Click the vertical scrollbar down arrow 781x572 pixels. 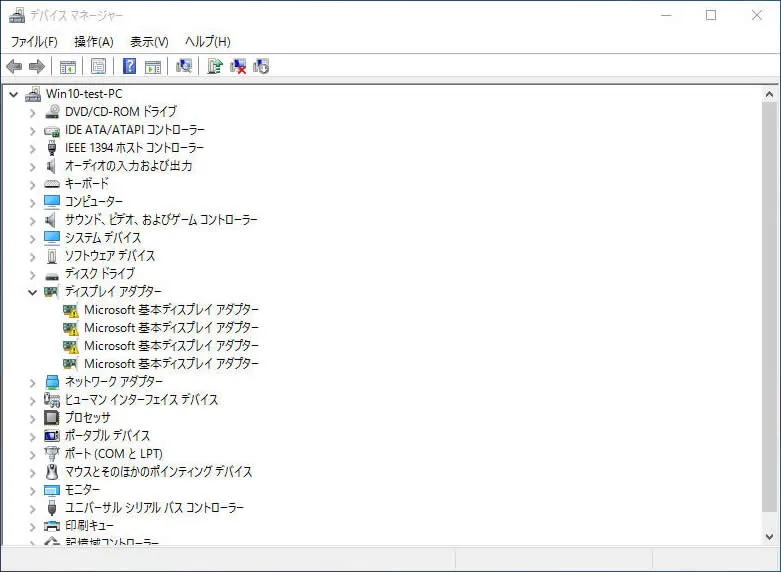click(770, 537)
